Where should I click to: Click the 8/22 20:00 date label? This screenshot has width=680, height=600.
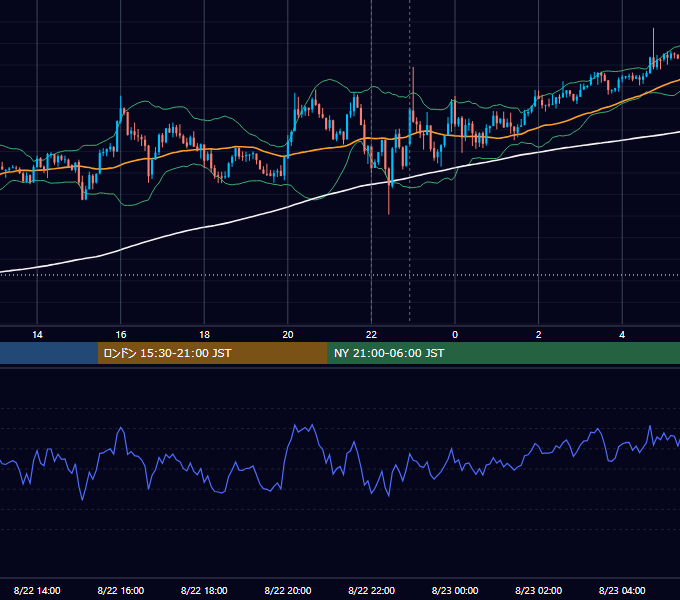pyautogui.click(x=288, y=590)
